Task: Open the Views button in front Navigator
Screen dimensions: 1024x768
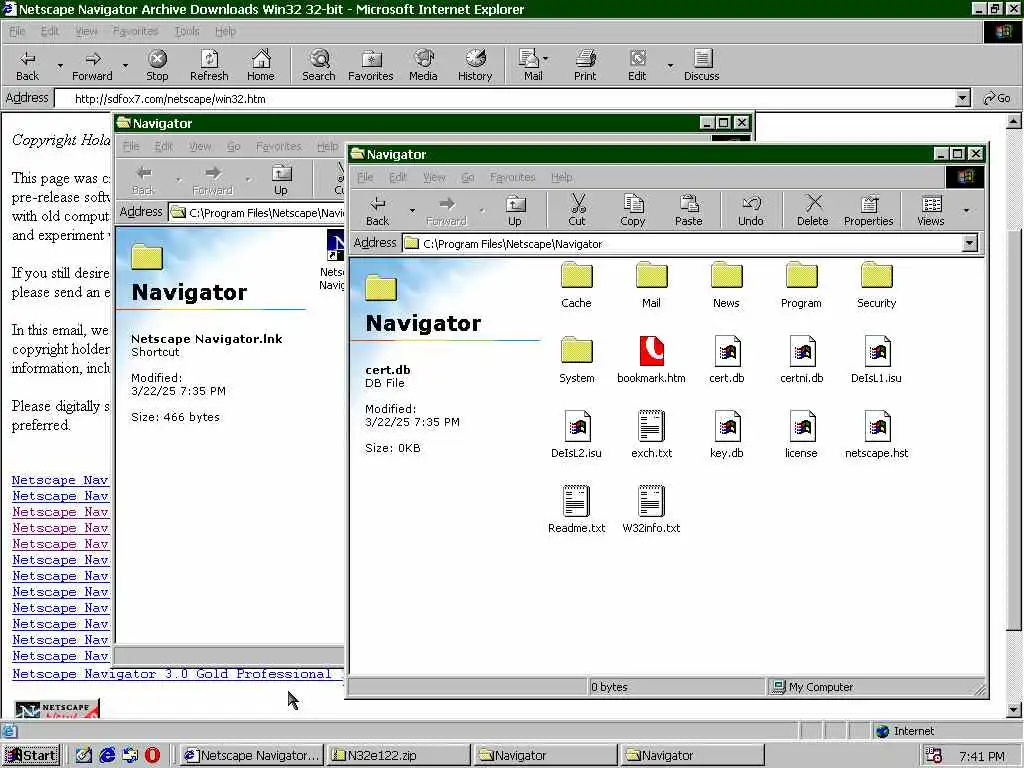Action: pyautogui.click(x=931, y=210)
